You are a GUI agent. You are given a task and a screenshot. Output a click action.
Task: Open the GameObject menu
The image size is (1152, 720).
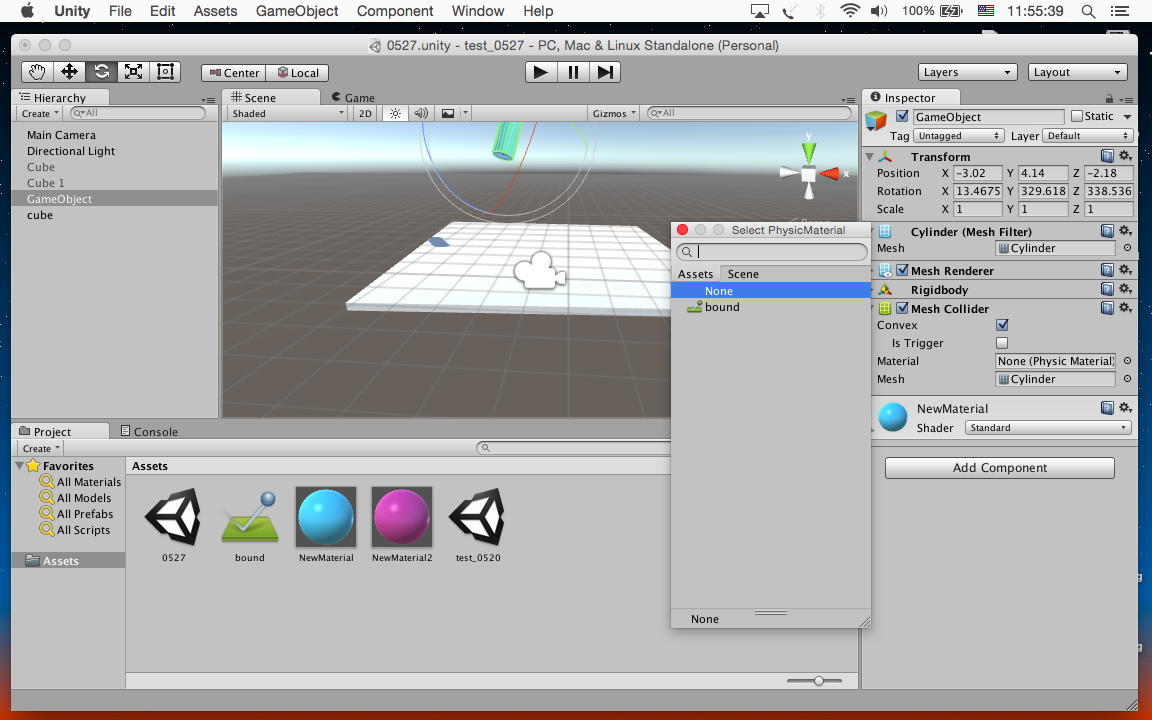tap(297, 11)
